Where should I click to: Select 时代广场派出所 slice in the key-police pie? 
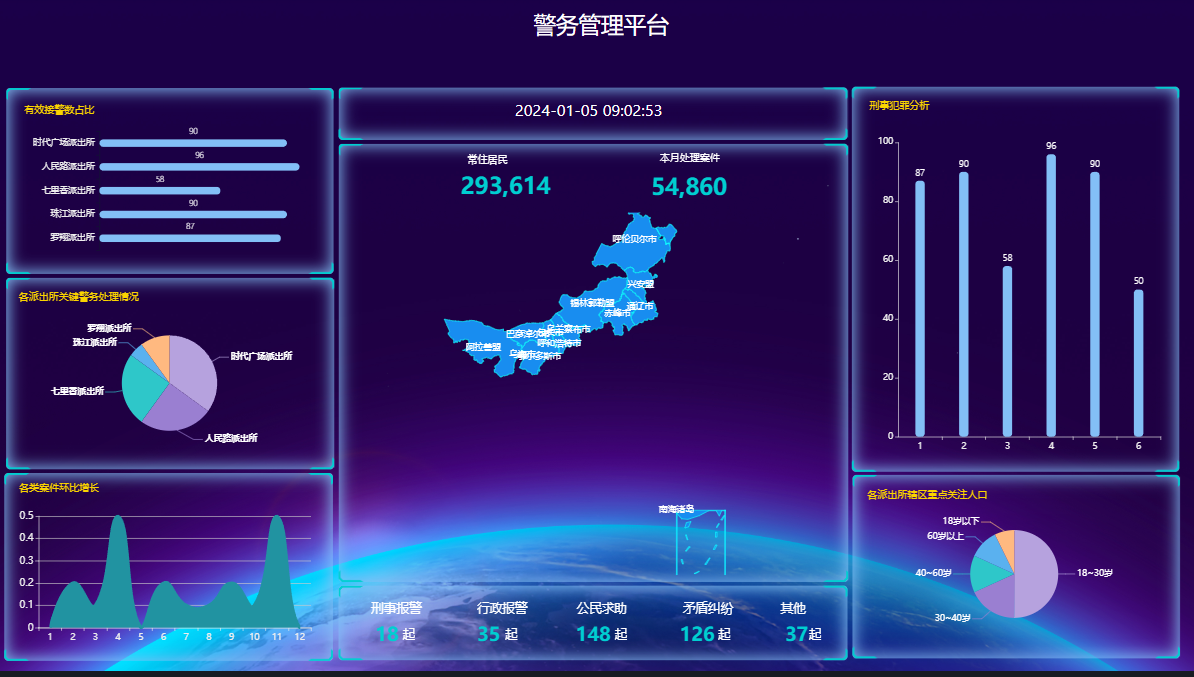(194, 372)
